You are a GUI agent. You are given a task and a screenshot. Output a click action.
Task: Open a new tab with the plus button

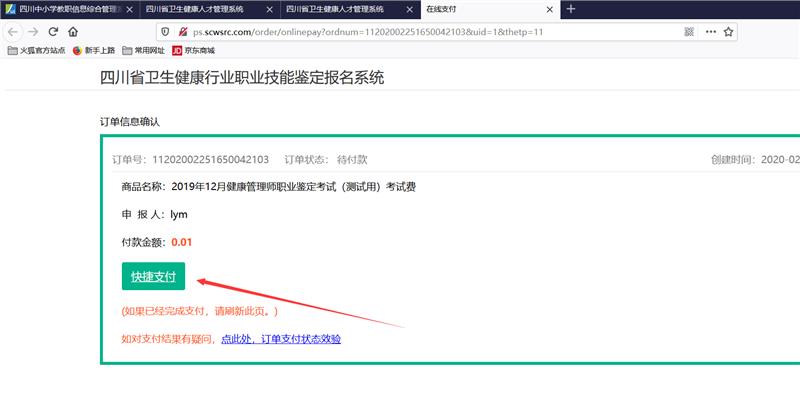(x=571, y=9)
